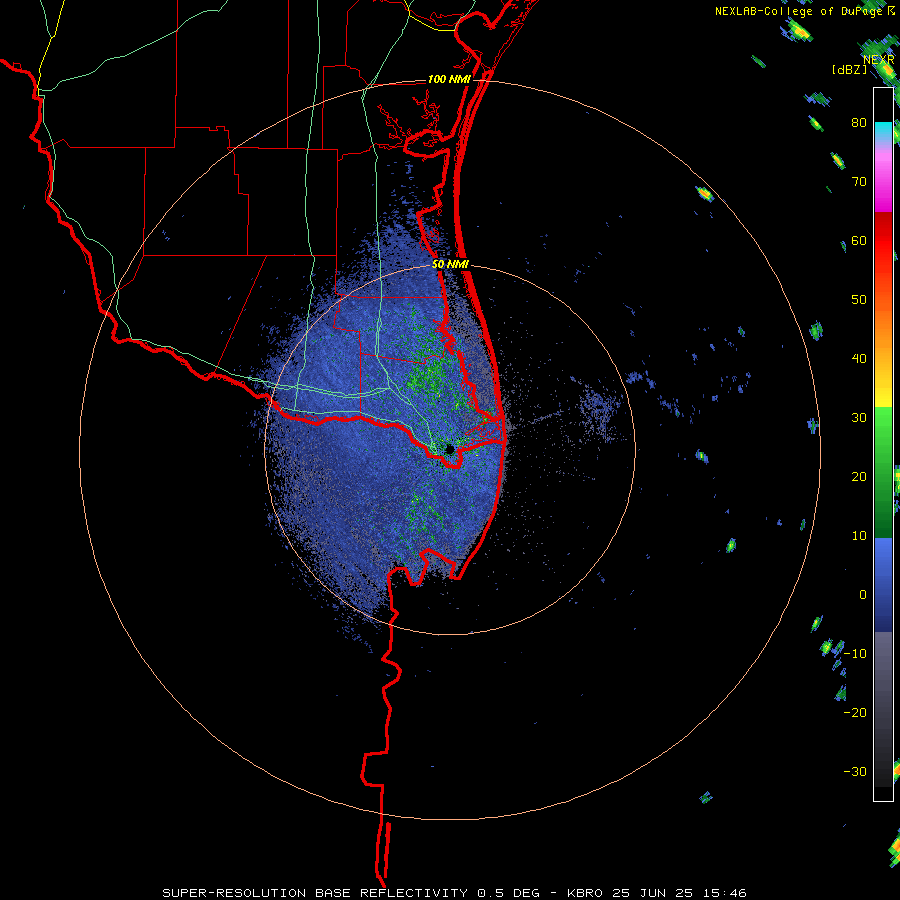
Task: Click the 50 value on dBZ scale
Action: click(859, 300)
